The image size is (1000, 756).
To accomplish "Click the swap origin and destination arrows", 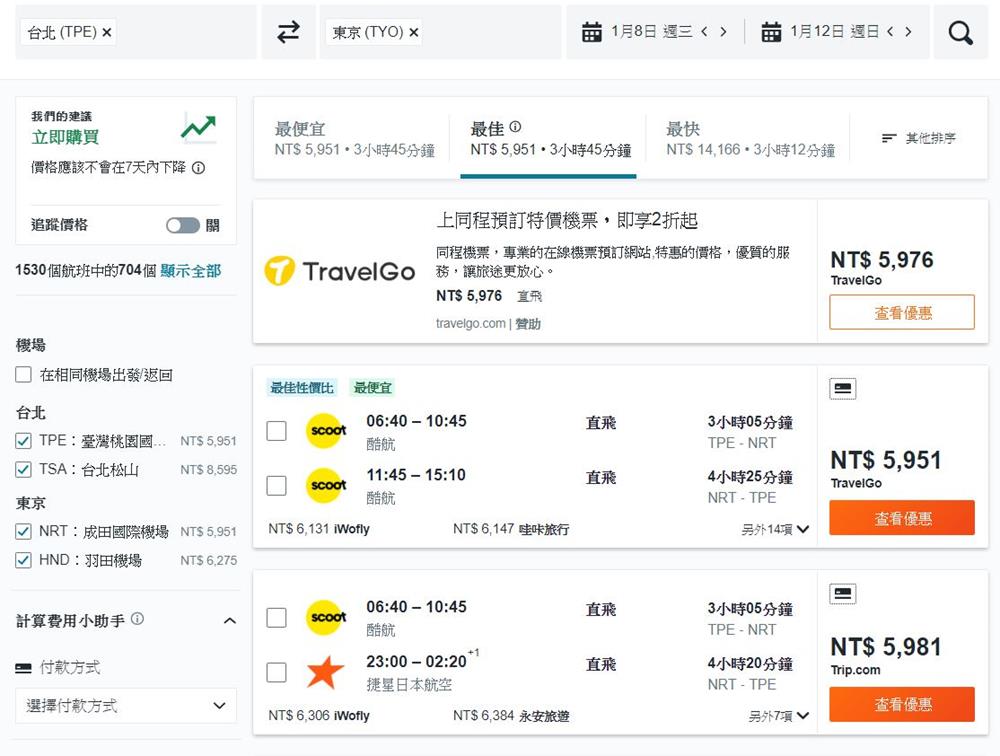I will click(x=288, y=33).
